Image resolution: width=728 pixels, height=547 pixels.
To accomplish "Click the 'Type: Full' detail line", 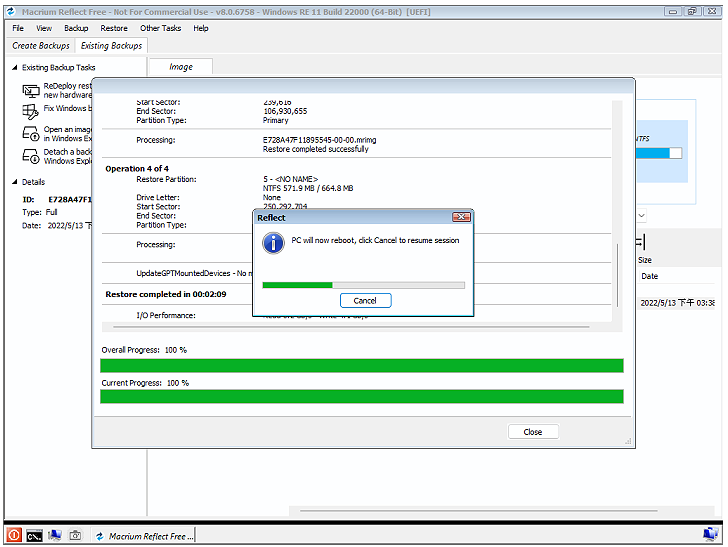I will coord(40,212).
